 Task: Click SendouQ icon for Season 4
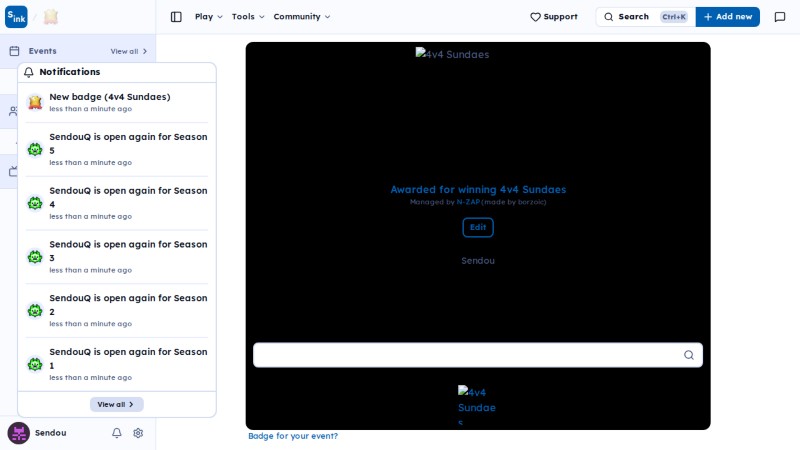[35, 203]
